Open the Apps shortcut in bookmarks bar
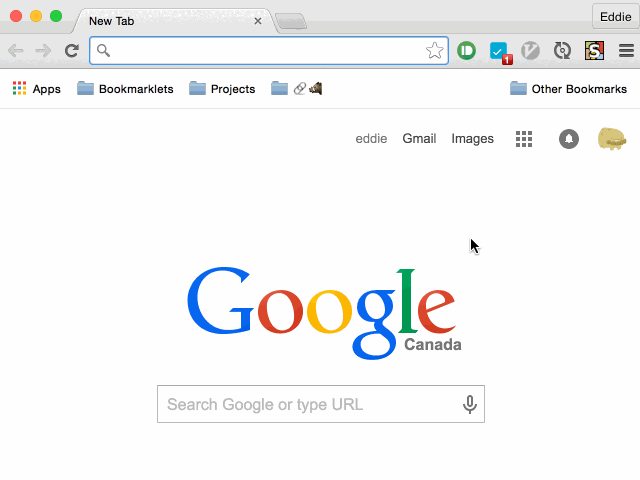Image resolution: width=640 pixels, height=480 pixels. [36, 89]
